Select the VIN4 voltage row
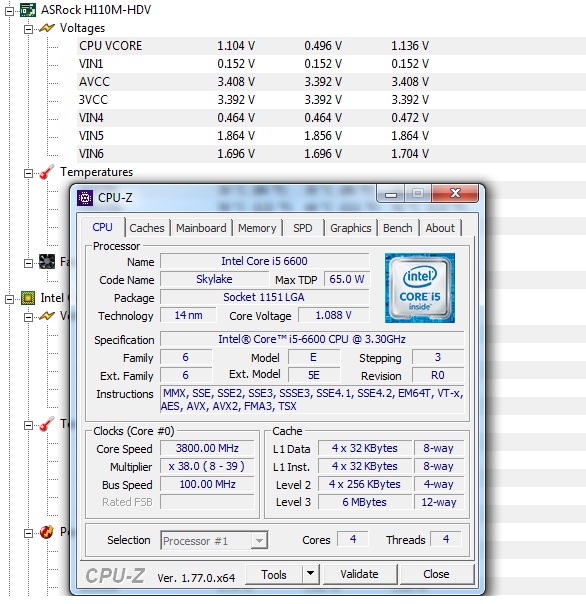The width and height of the screenshot is (586, 604). tap(331, 118)
